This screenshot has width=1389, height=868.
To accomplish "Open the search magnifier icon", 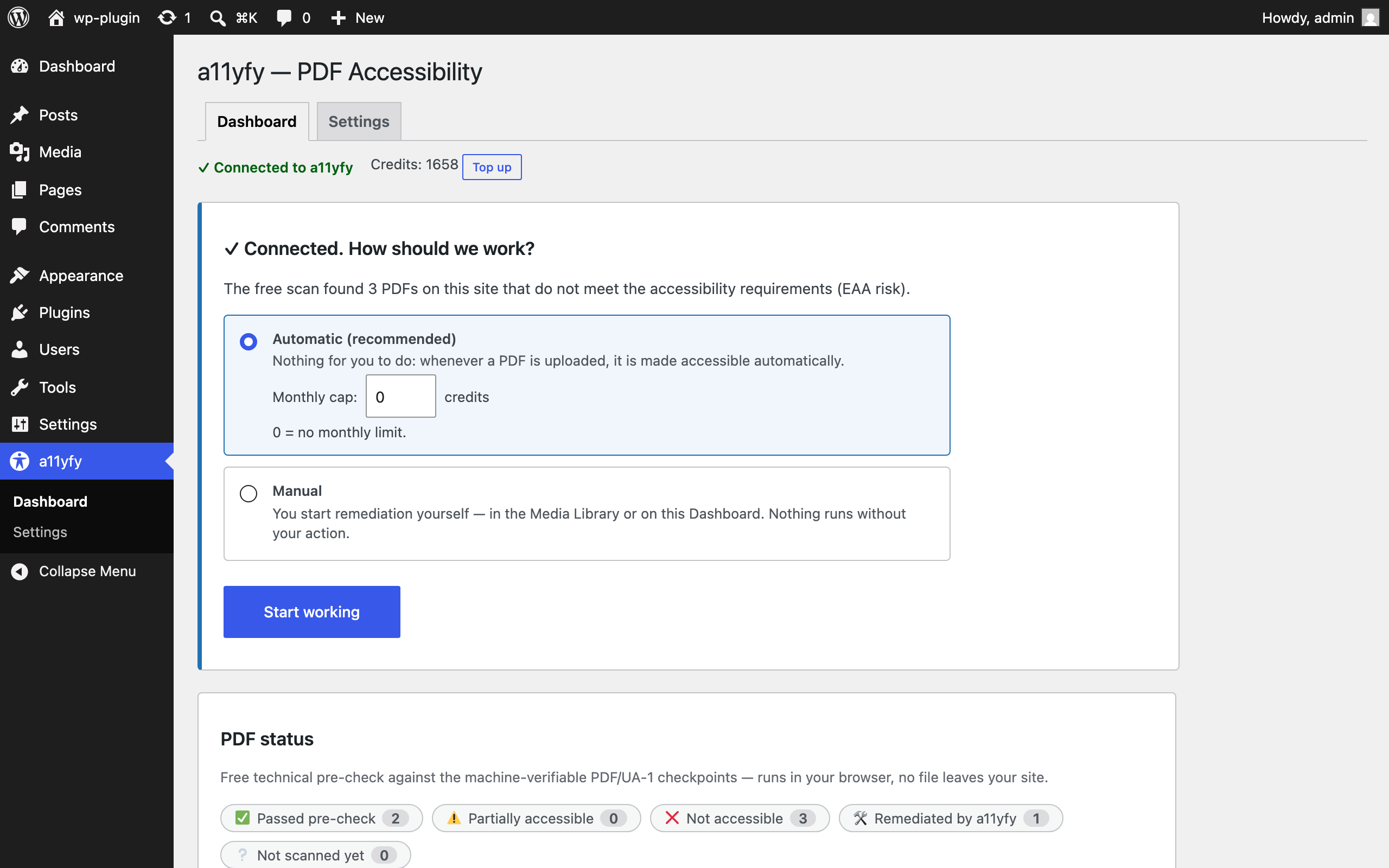I will pyautogui.click(x=218, y=18).
